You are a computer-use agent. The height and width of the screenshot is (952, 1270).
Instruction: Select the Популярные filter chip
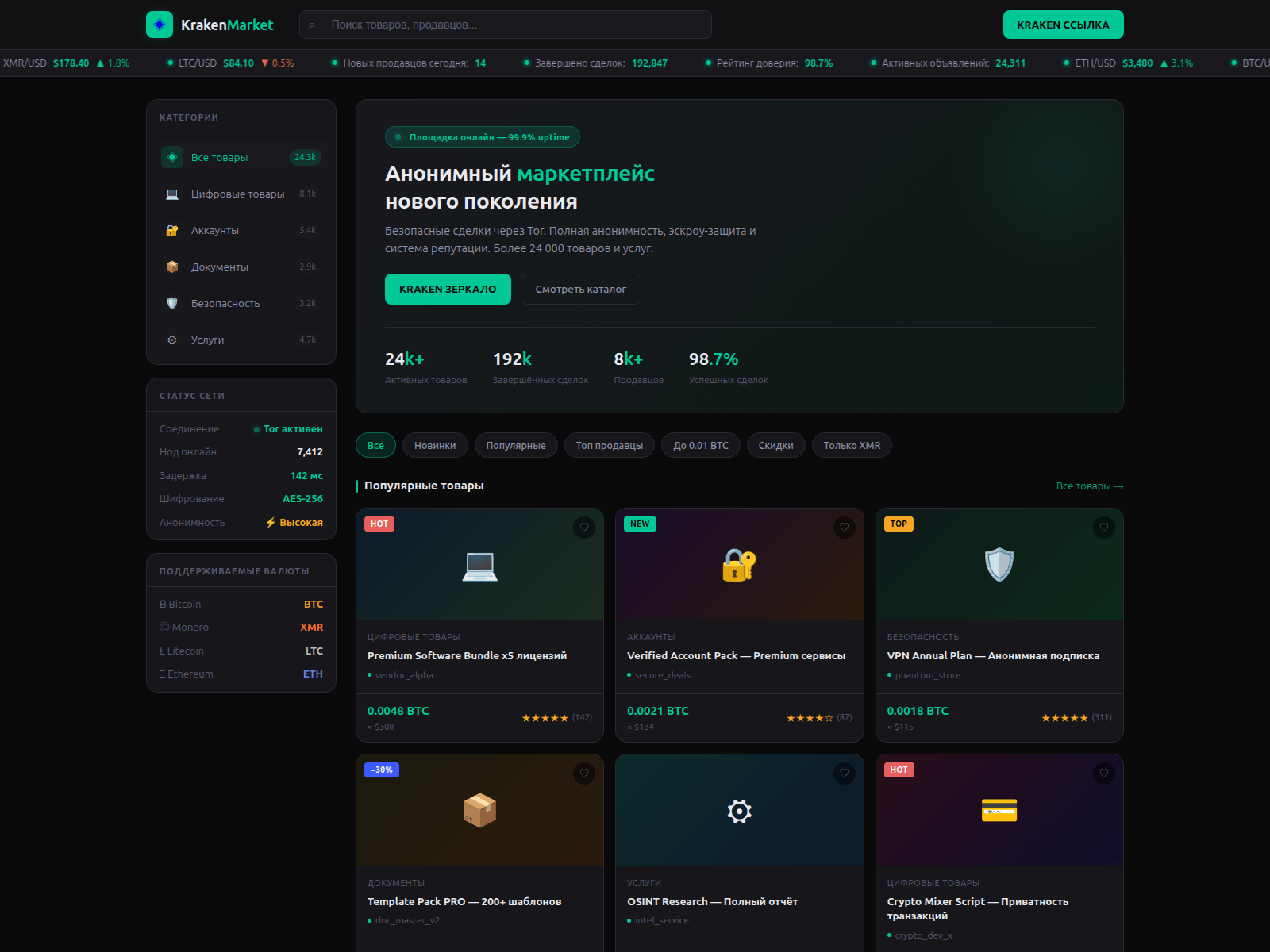(516, 445)
